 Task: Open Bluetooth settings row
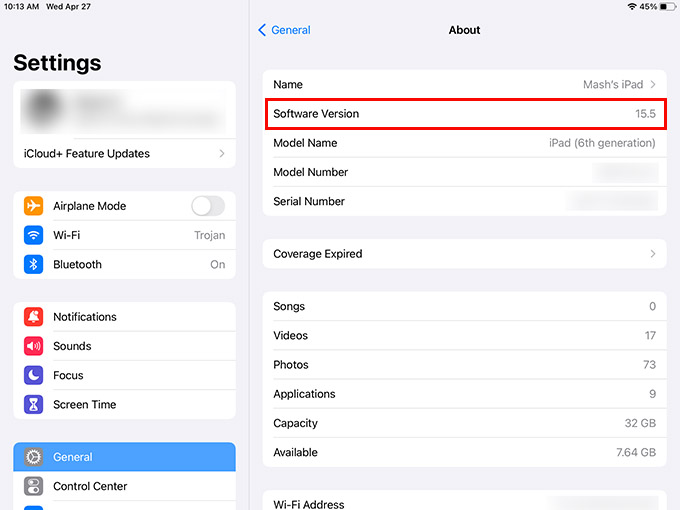coord(124,264)
